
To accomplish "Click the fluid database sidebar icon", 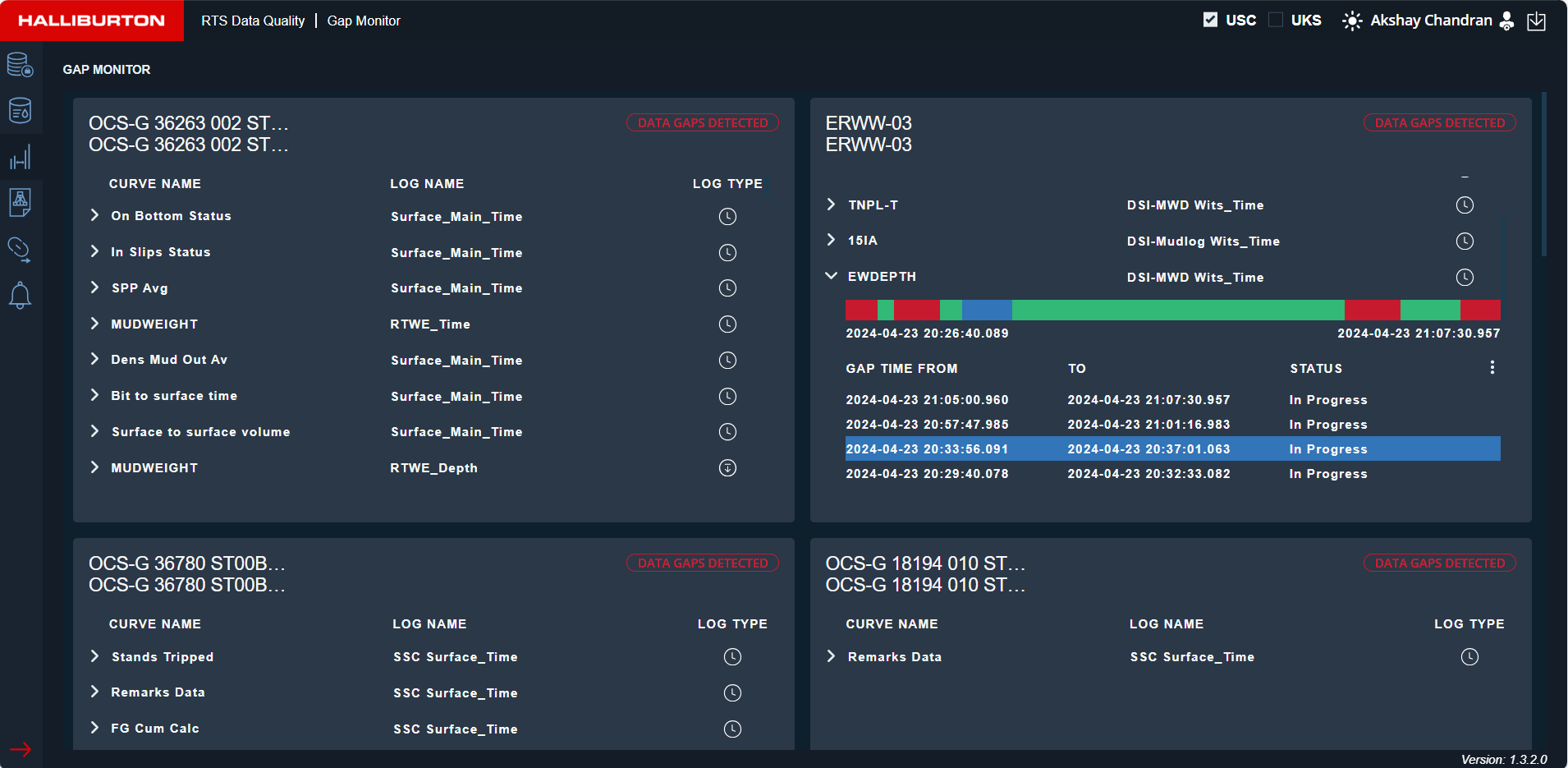I will [20, 110].
